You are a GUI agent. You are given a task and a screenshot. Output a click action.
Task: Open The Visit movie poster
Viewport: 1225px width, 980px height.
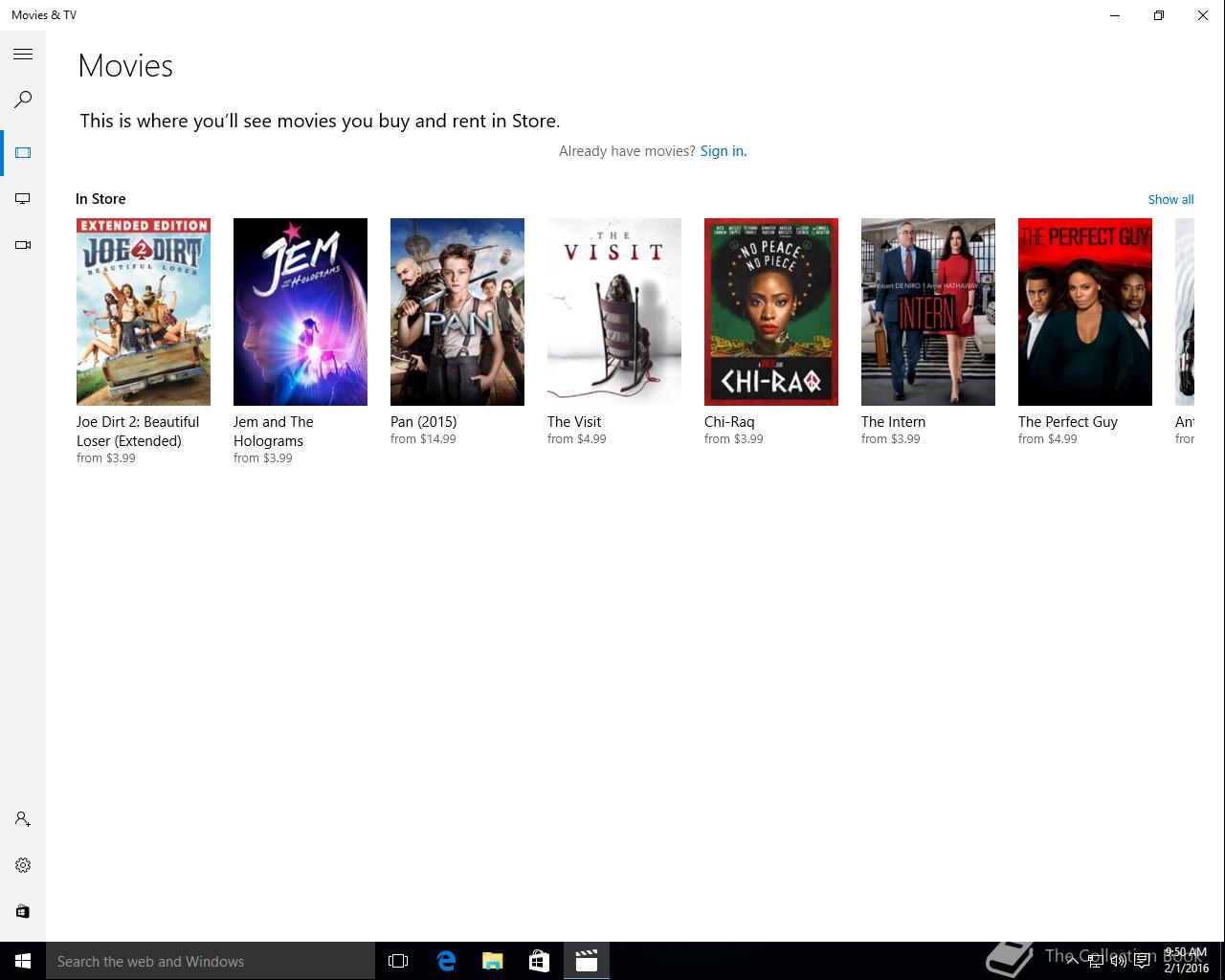coord(614,312)
